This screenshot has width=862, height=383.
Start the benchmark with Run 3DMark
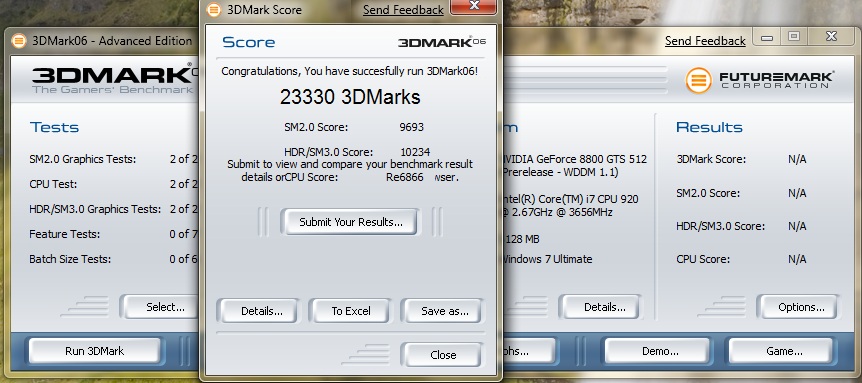click(95, 351)
